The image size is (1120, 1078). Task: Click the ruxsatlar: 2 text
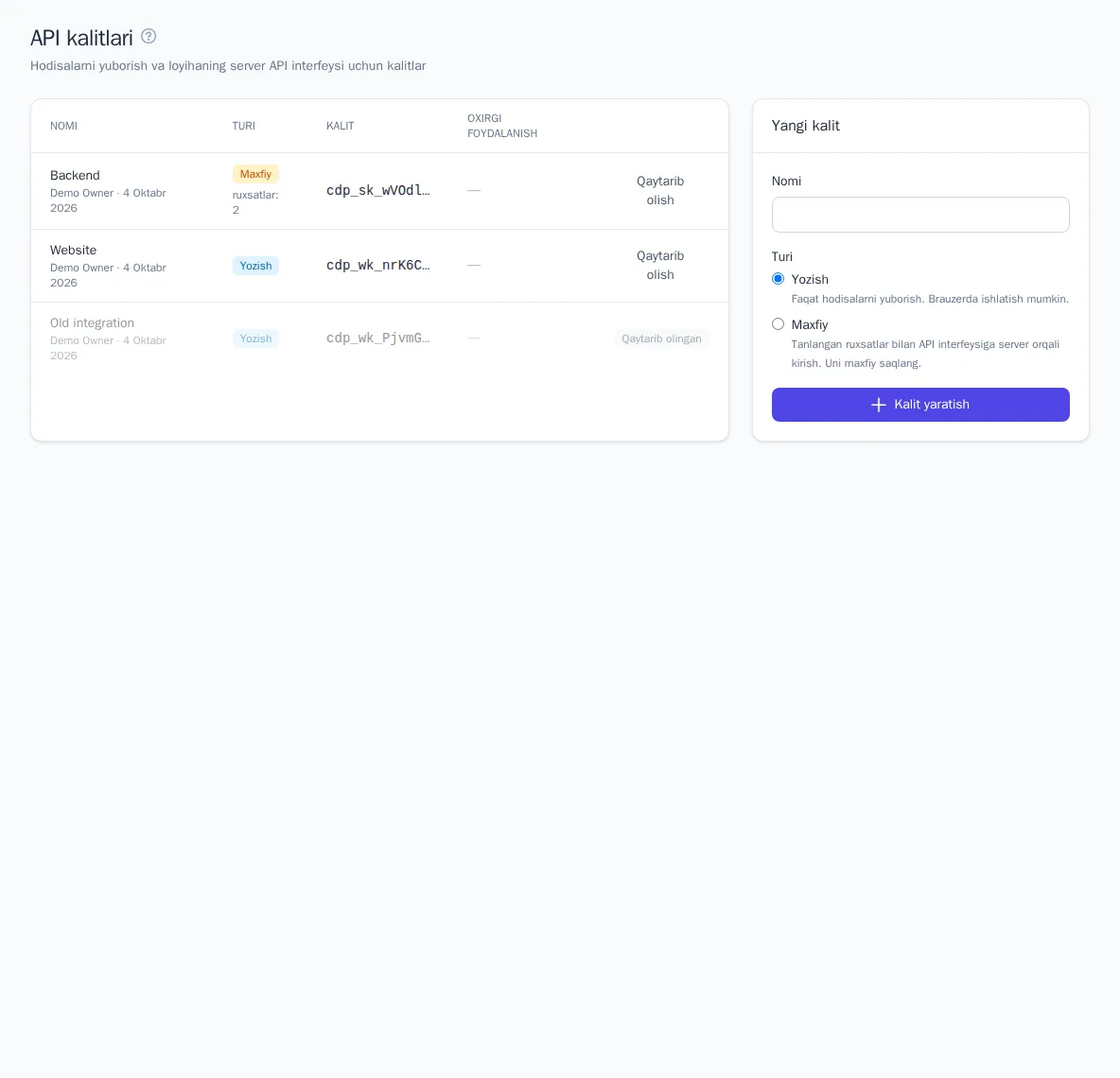pyautogui.click(x=255, y=202)
